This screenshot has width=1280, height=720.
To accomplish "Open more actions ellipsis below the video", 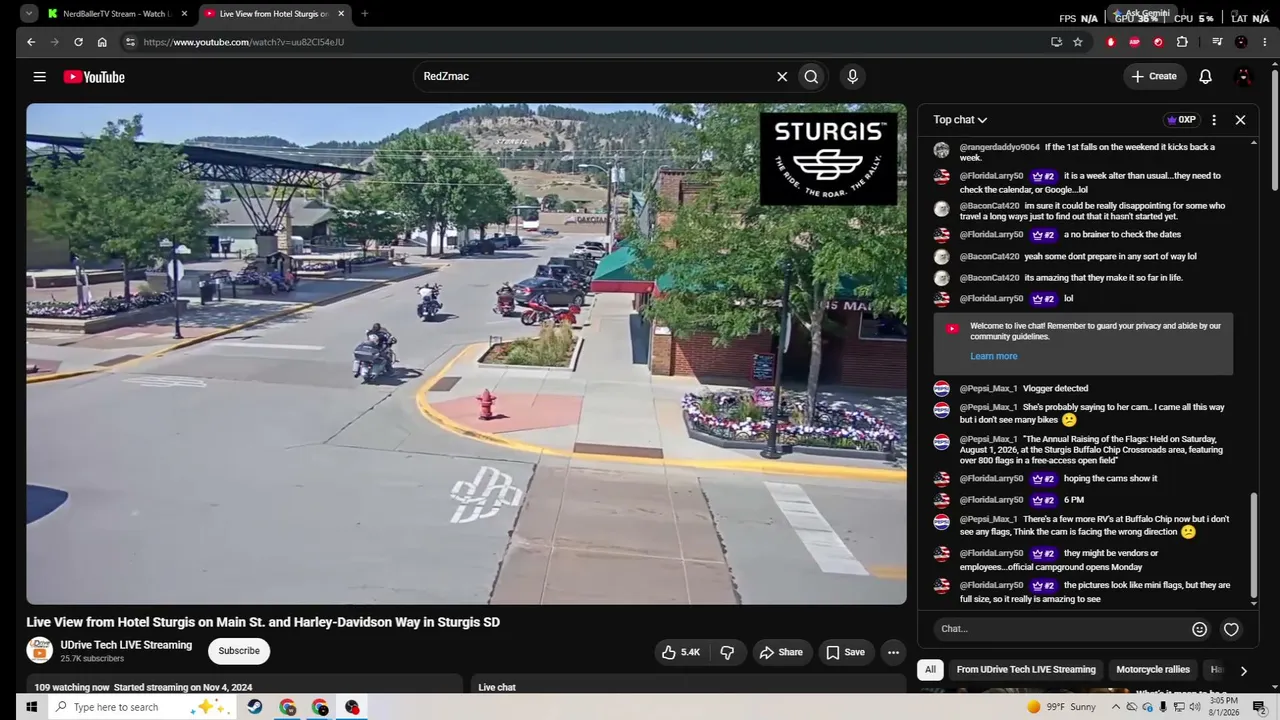I will coord(893,652).
